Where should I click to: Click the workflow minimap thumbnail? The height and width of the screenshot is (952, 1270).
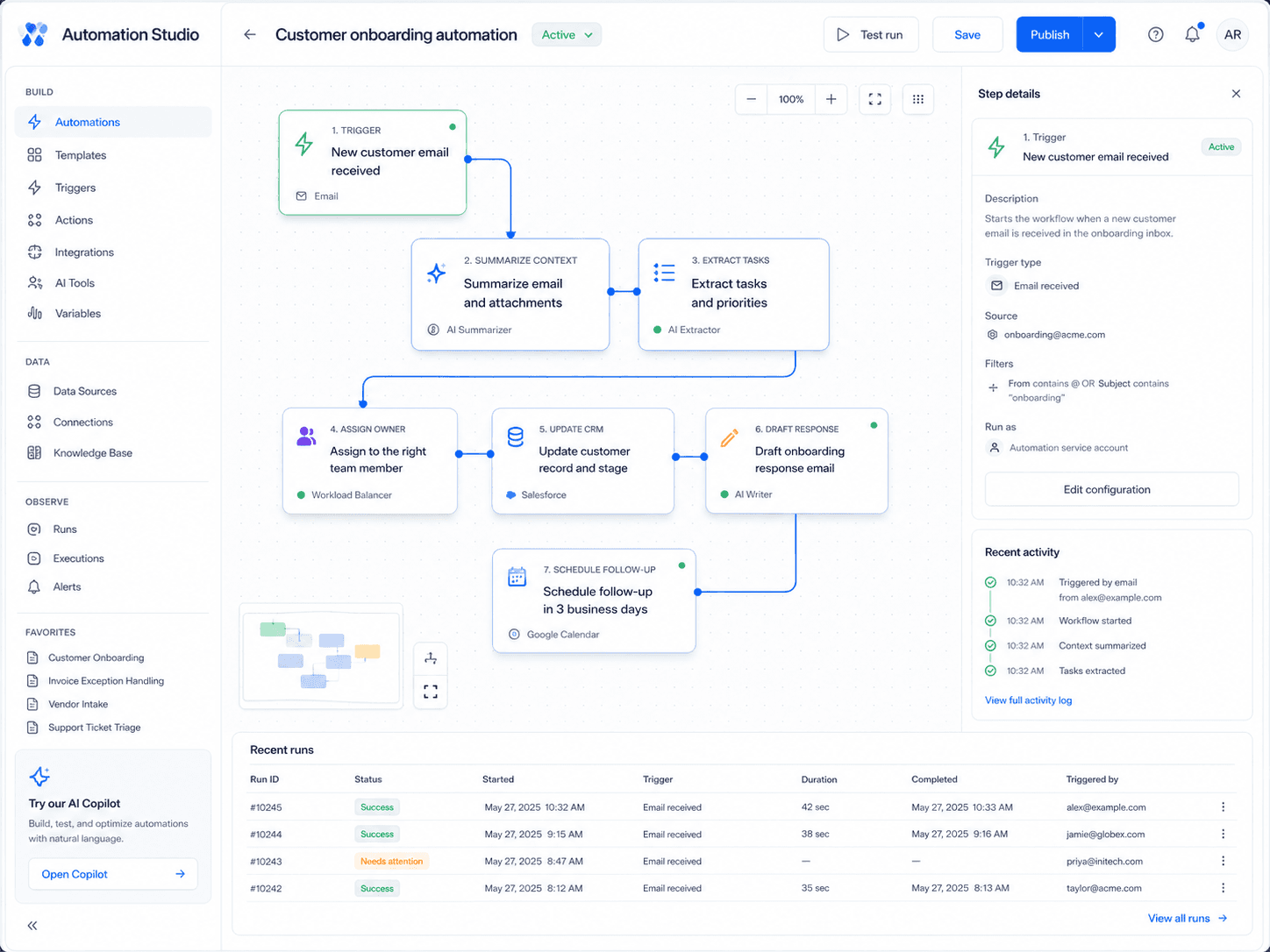(321, 656)
